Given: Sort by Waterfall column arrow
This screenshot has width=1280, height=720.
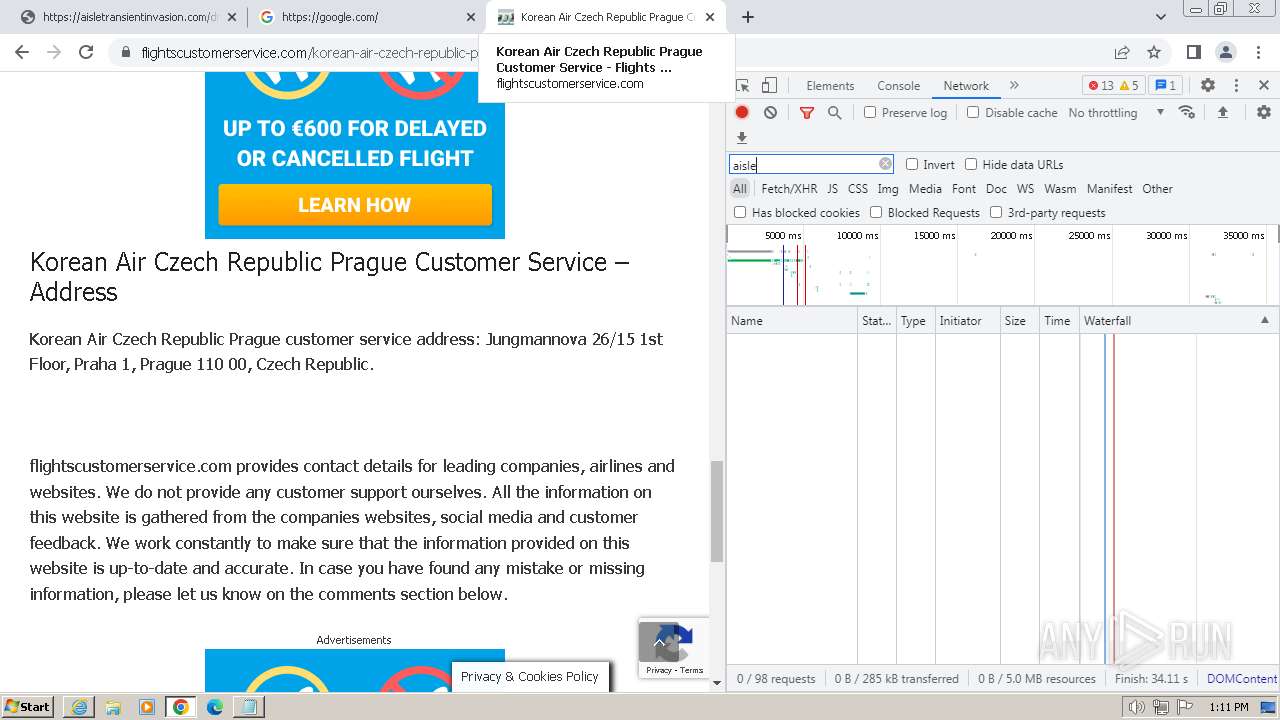Looking at the screenshot, I should tap(1264, 320).
